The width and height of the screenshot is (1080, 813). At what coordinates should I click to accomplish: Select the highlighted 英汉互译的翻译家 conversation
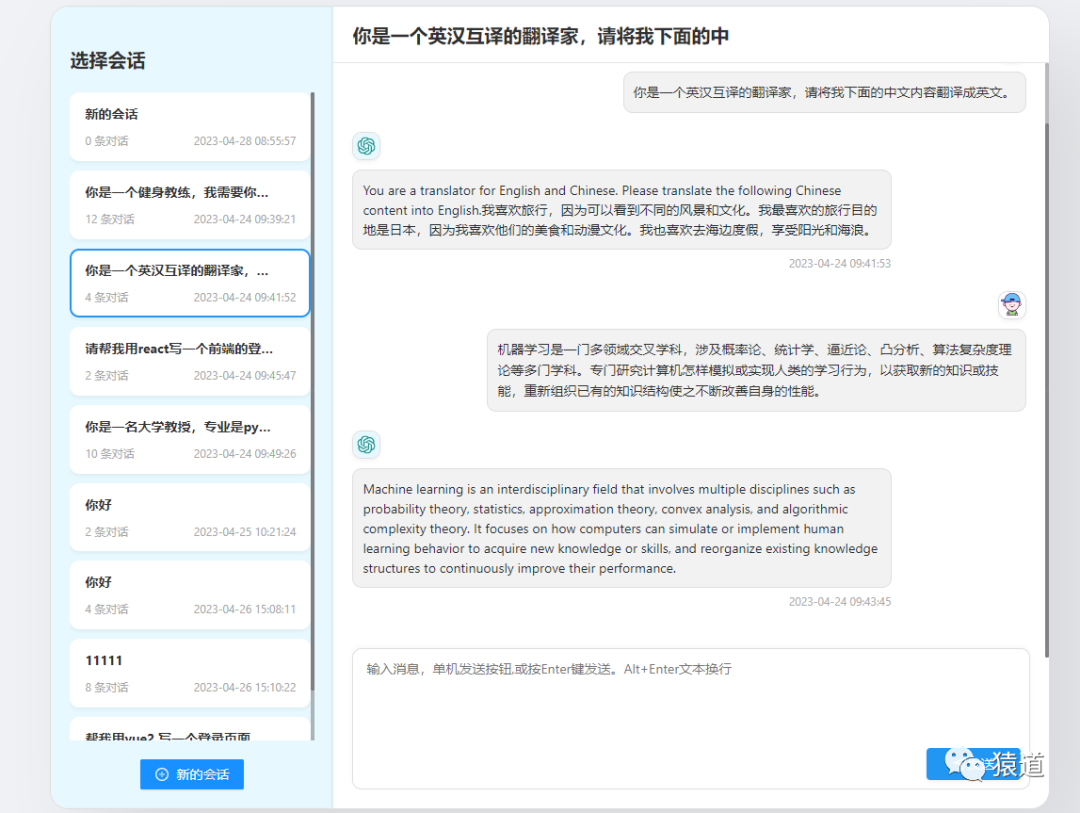coord(190,283)
